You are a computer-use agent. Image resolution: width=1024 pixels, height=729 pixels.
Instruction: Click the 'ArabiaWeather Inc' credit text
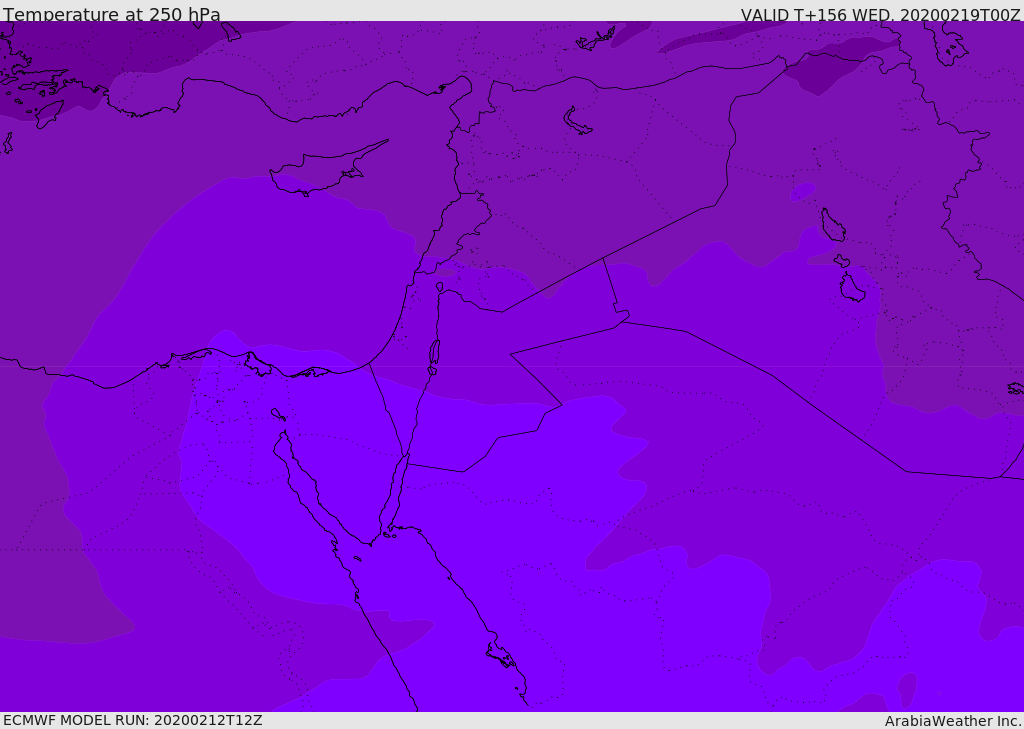tap(952, 721)
